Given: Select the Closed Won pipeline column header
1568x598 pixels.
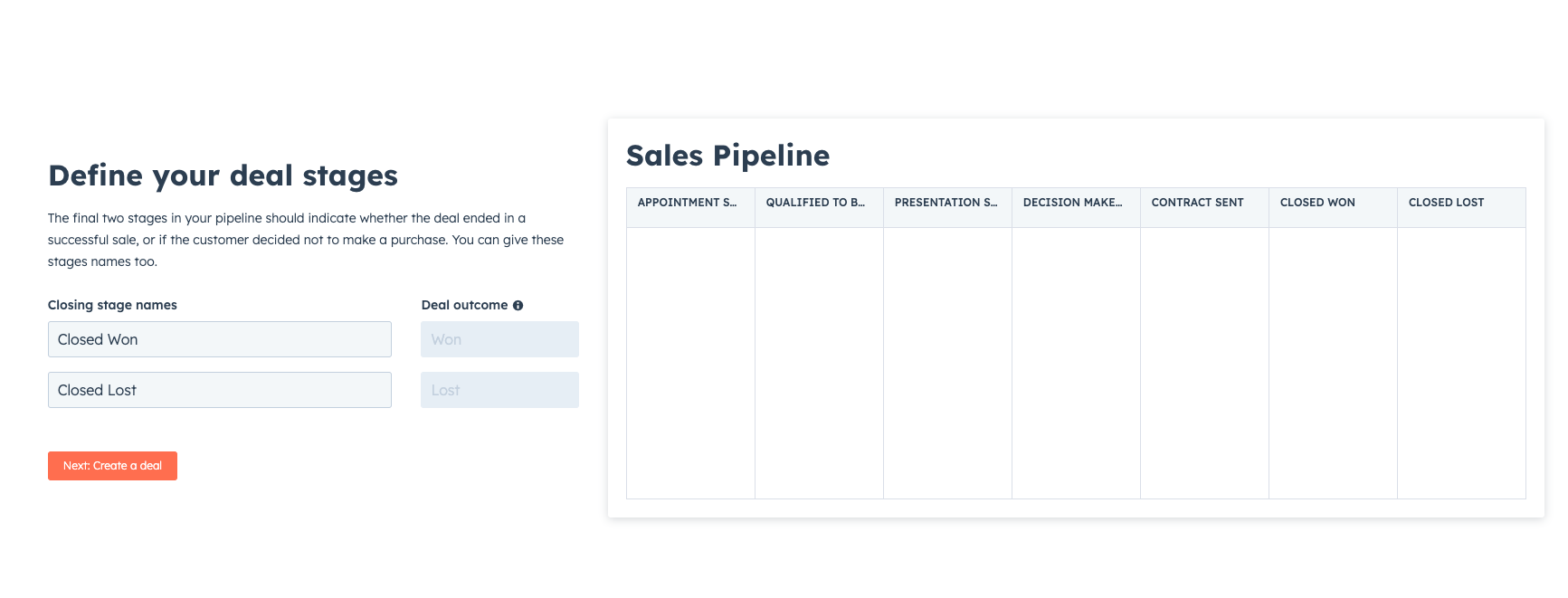Looking at the screenshot, I should [x=1318, y=203].
